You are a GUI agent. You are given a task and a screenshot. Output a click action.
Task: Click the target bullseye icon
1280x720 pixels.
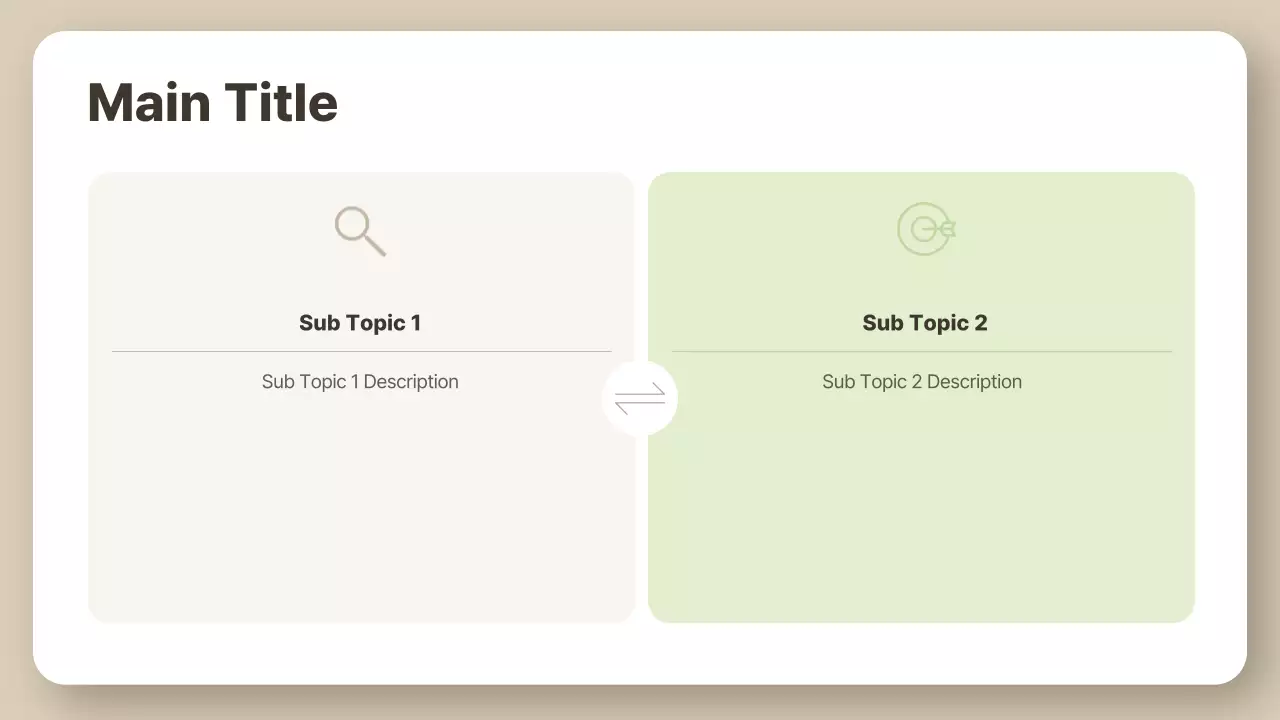click(925, 229)
